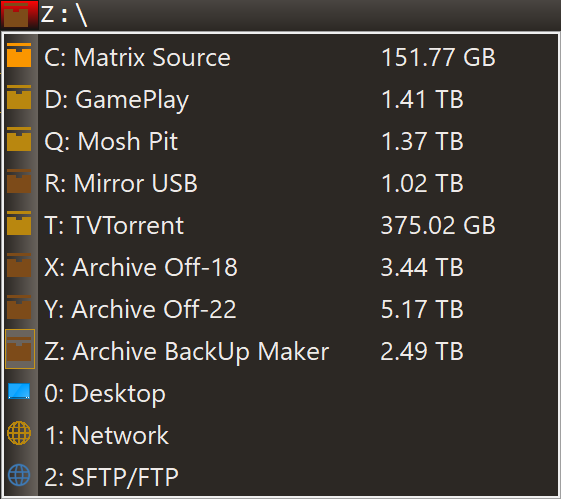Open 2: SFTP/FTP connection entry

tap(281, 477)
